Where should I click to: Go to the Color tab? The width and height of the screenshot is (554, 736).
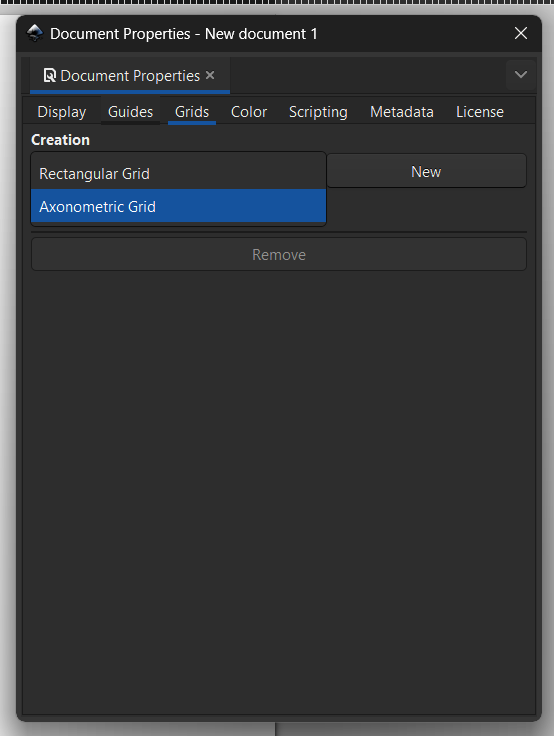click(x=249, y=112)
